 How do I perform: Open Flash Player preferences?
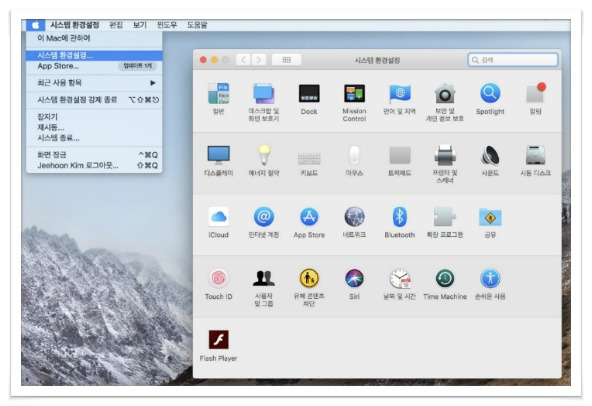(218, 340)
